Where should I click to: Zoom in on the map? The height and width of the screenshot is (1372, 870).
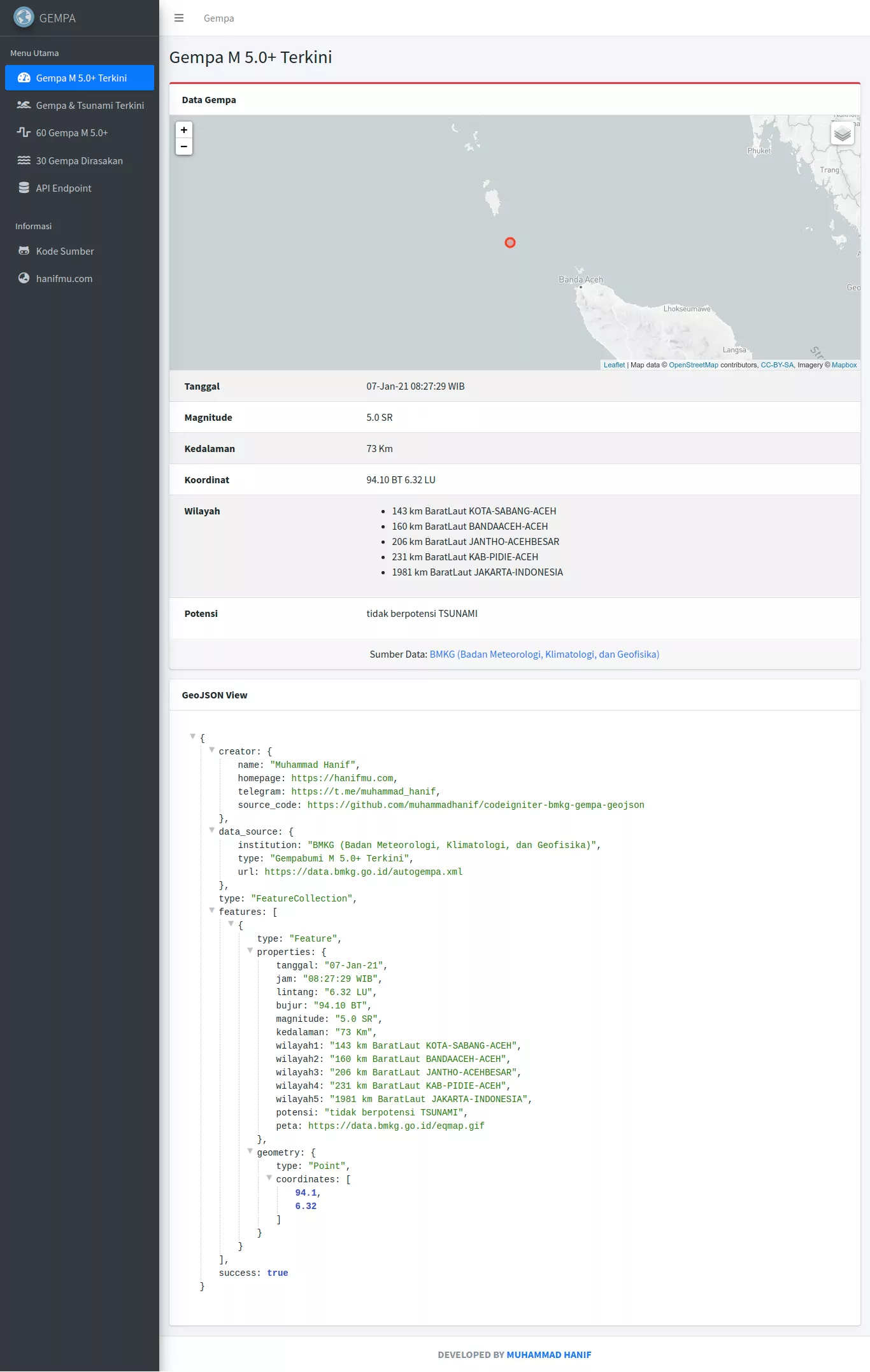(184, 130)
